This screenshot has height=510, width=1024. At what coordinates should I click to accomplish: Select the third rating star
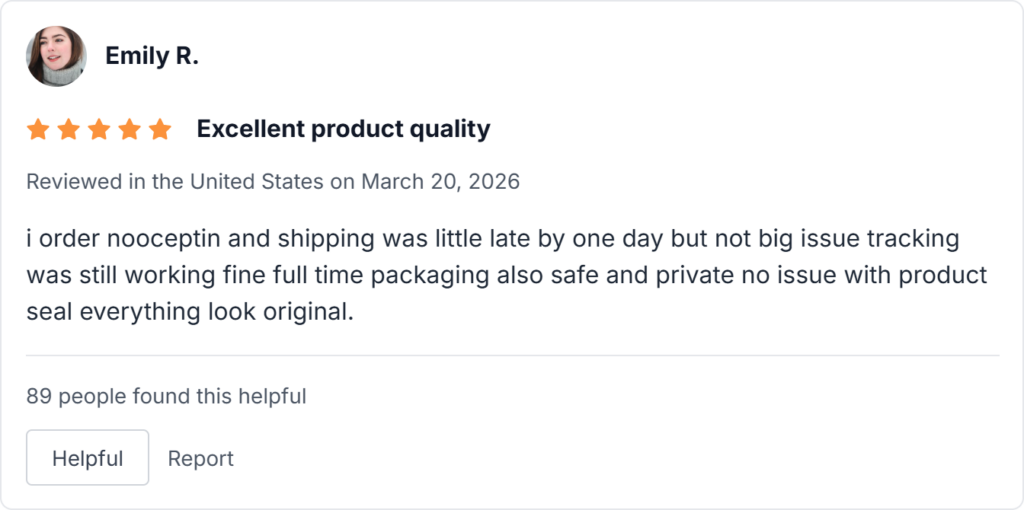click(x=99, y=129)
